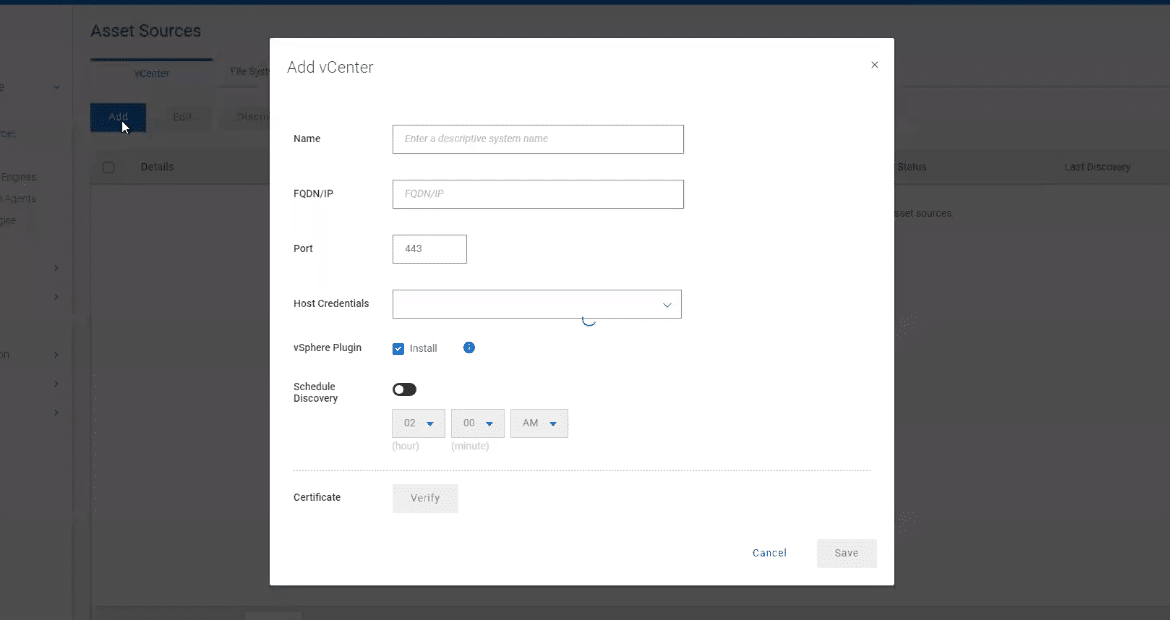Open the Host Credentials dropdown

[537, 304]
